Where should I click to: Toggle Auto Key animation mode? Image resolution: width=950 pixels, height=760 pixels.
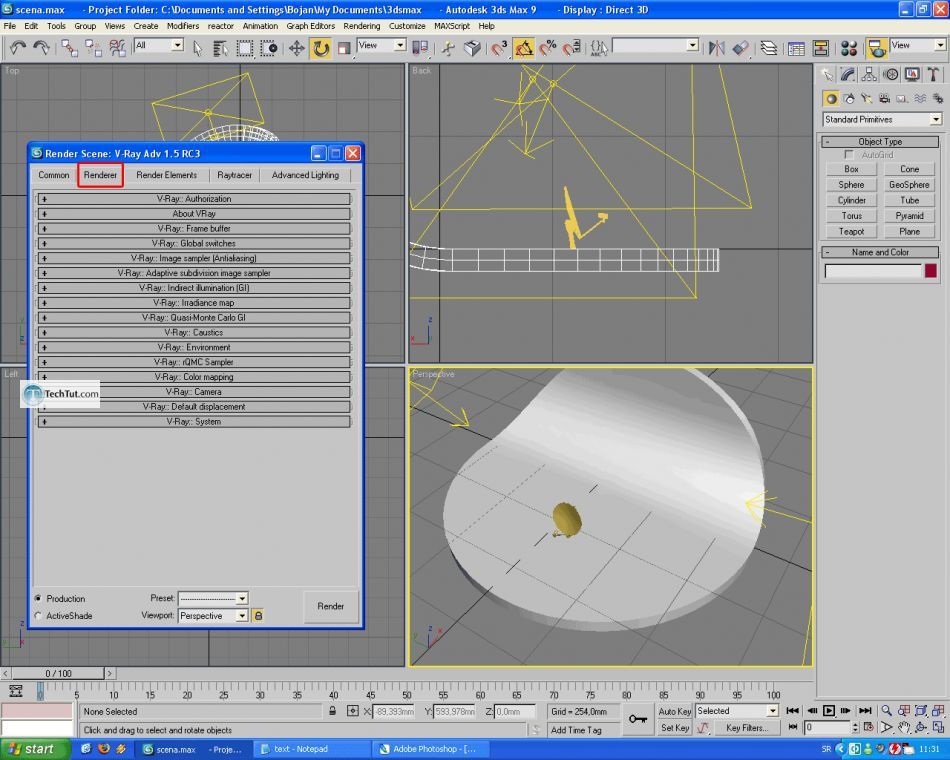tap(674, 711)
